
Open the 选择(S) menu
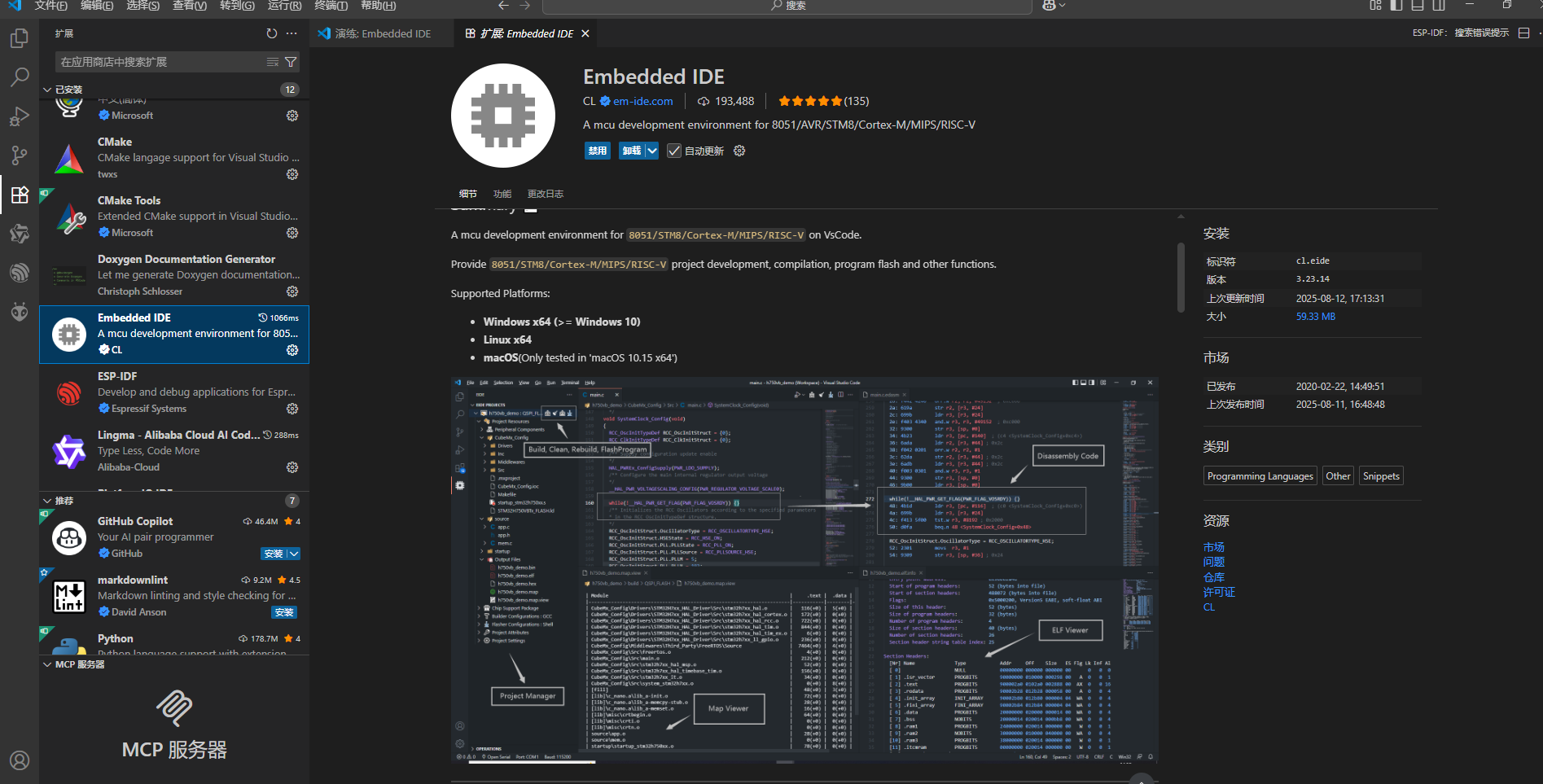[x=143, y=6]
